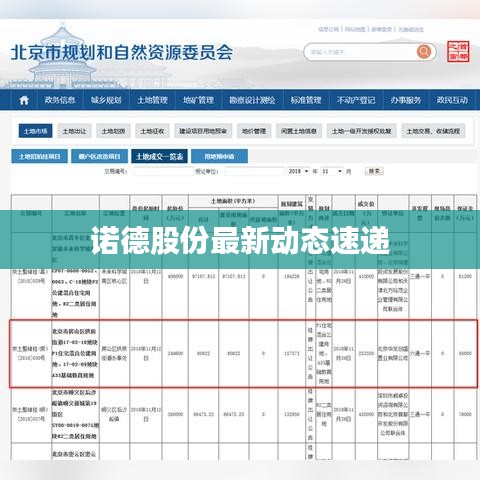Click the 土地面积(平方米) column header

[x=233, y=201]
